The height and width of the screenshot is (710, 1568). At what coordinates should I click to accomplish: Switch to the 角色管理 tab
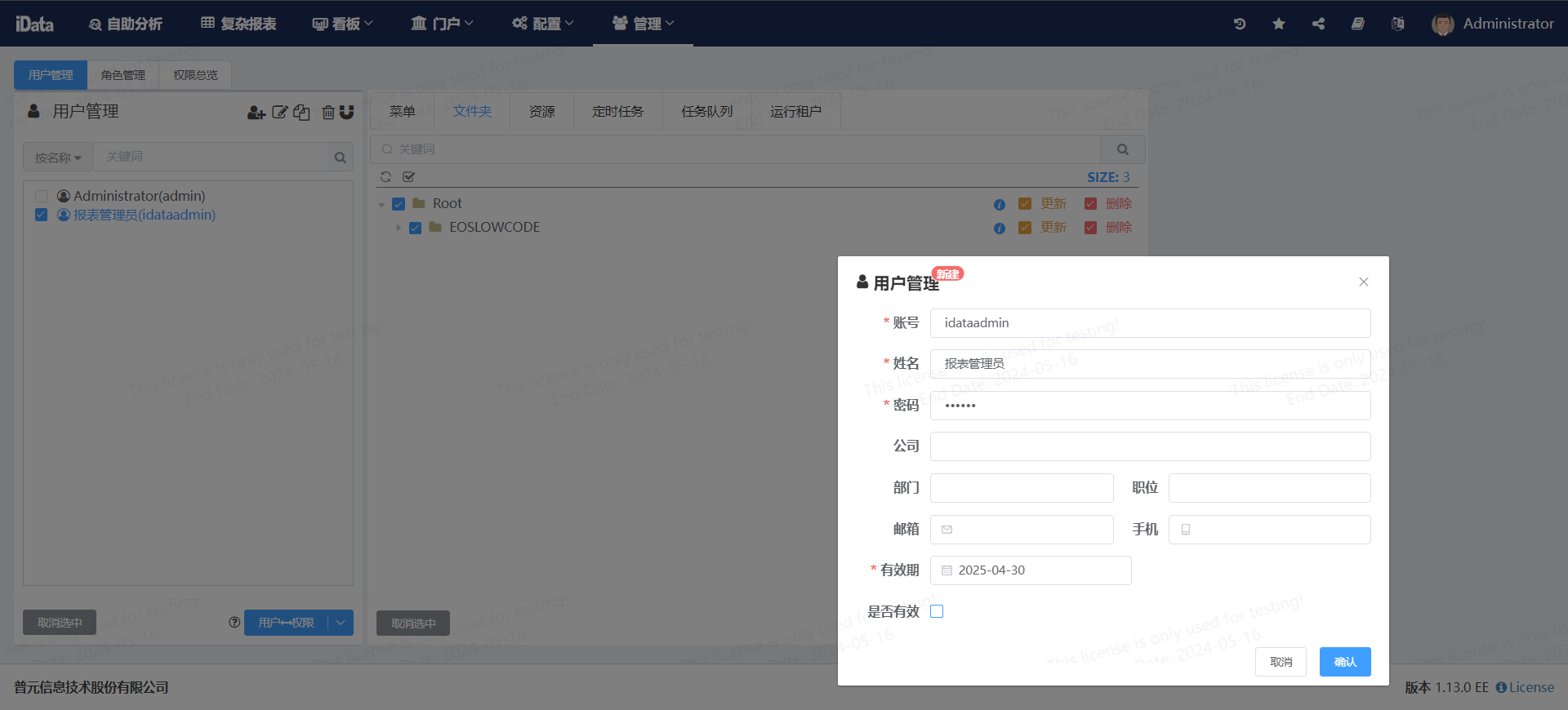(x=122, y=75)
